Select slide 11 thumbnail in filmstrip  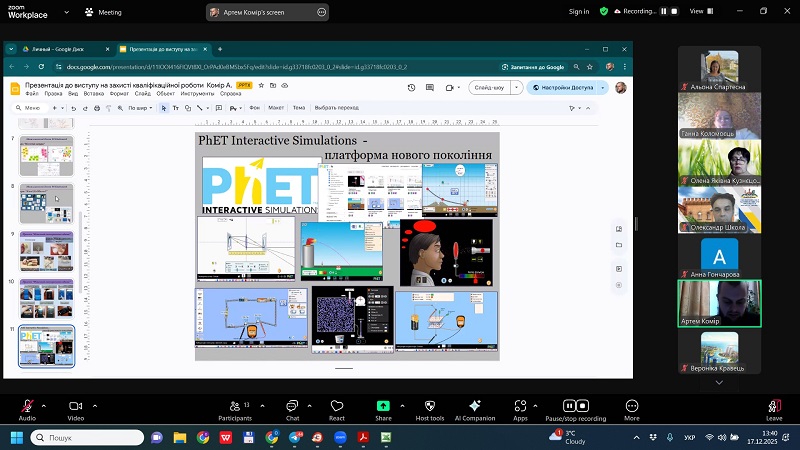(x=47, y=346)
